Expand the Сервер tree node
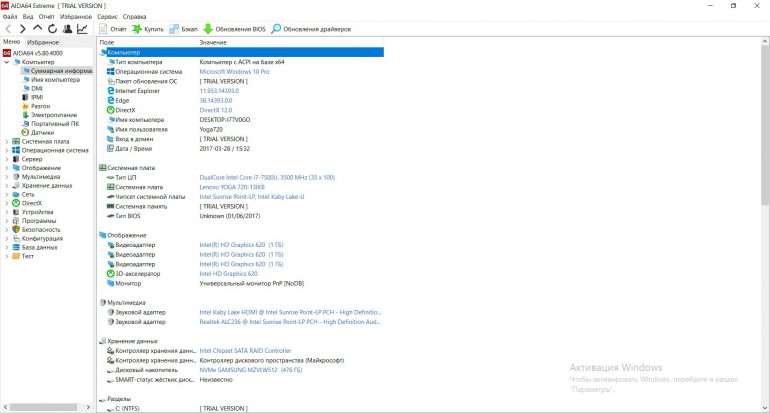770x413 pixels. (x=6, y=159)
